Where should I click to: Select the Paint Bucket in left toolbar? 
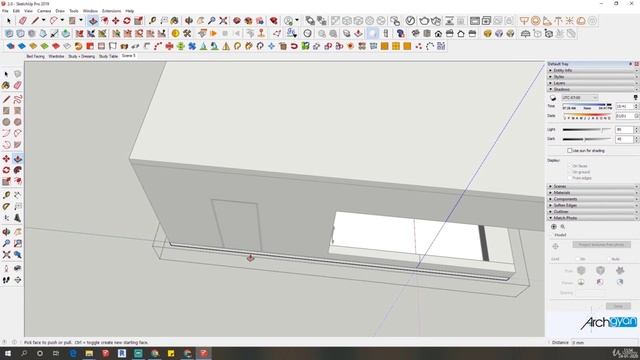click(6, 85)
